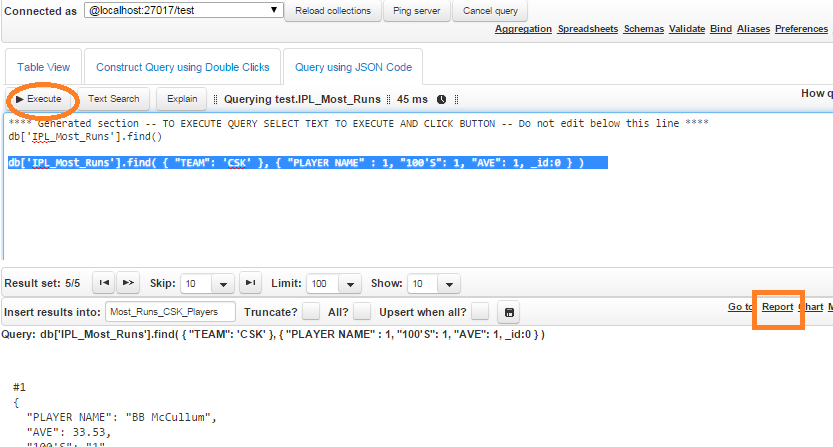
Task: Click the Insert results into text field
Action: [x=170, y=312]
